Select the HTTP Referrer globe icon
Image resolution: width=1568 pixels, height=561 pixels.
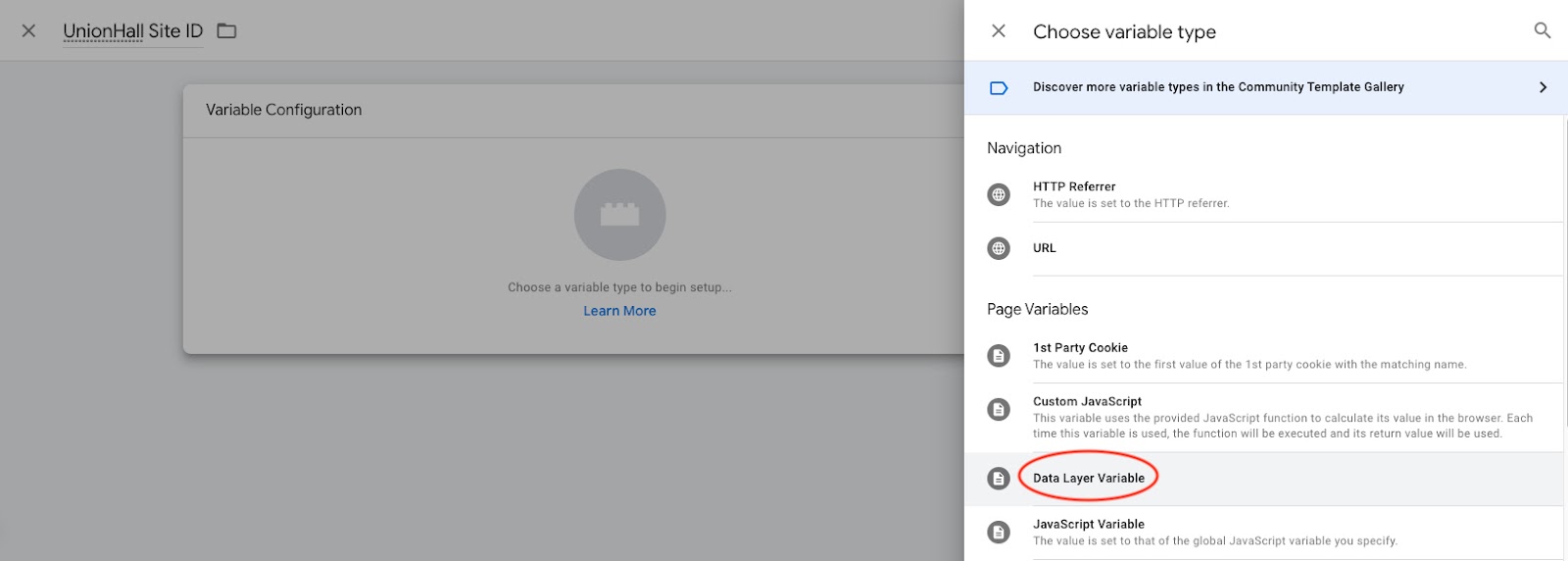pos(999,195)
